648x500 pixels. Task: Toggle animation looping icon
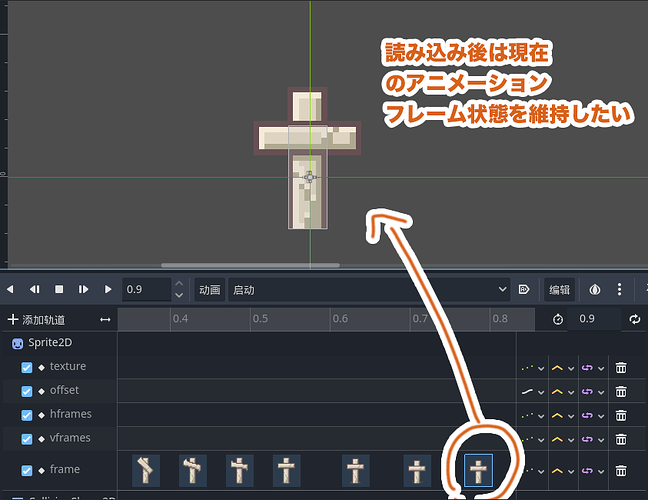634,319
